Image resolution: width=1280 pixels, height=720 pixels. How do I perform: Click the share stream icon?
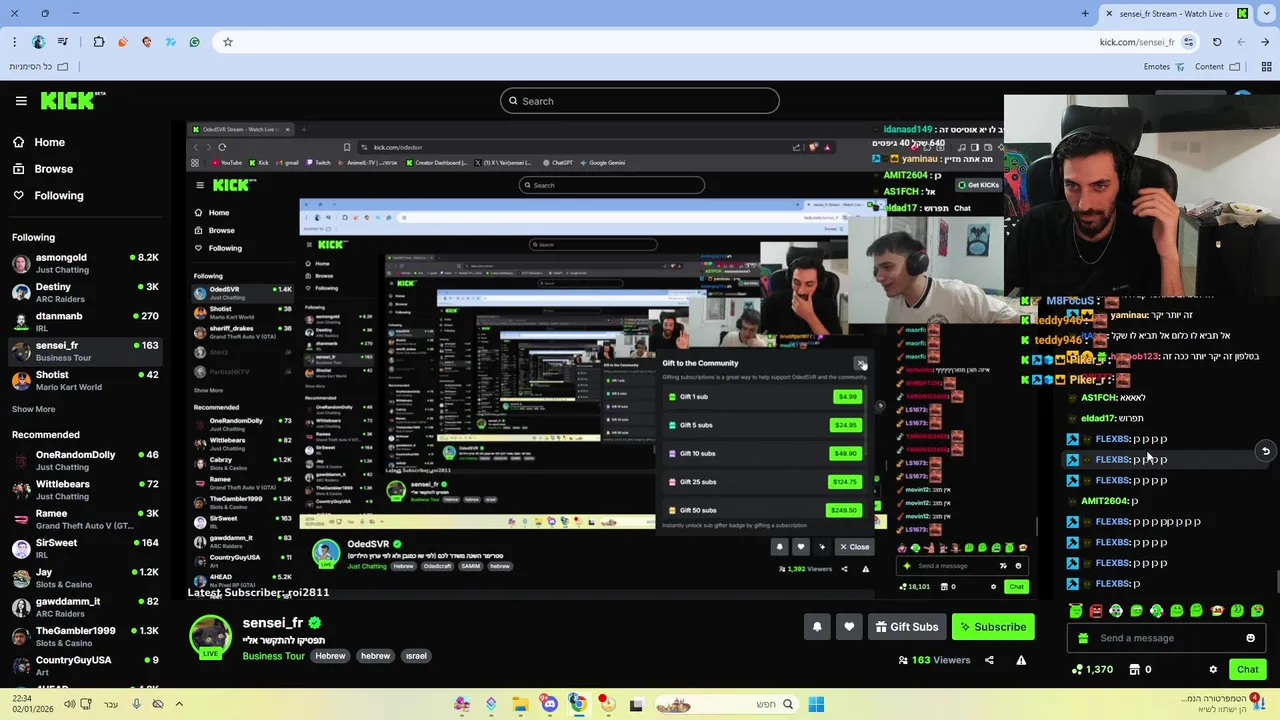[989, 660]
